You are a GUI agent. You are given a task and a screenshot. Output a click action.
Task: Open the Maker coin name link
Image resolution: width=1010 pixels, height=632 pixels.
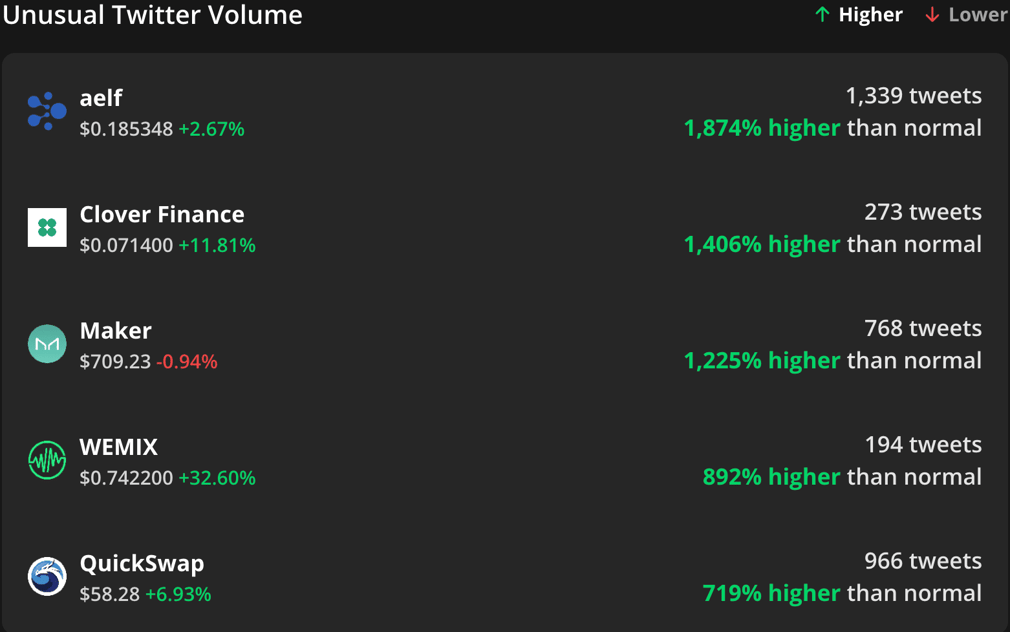pos(116,330)
